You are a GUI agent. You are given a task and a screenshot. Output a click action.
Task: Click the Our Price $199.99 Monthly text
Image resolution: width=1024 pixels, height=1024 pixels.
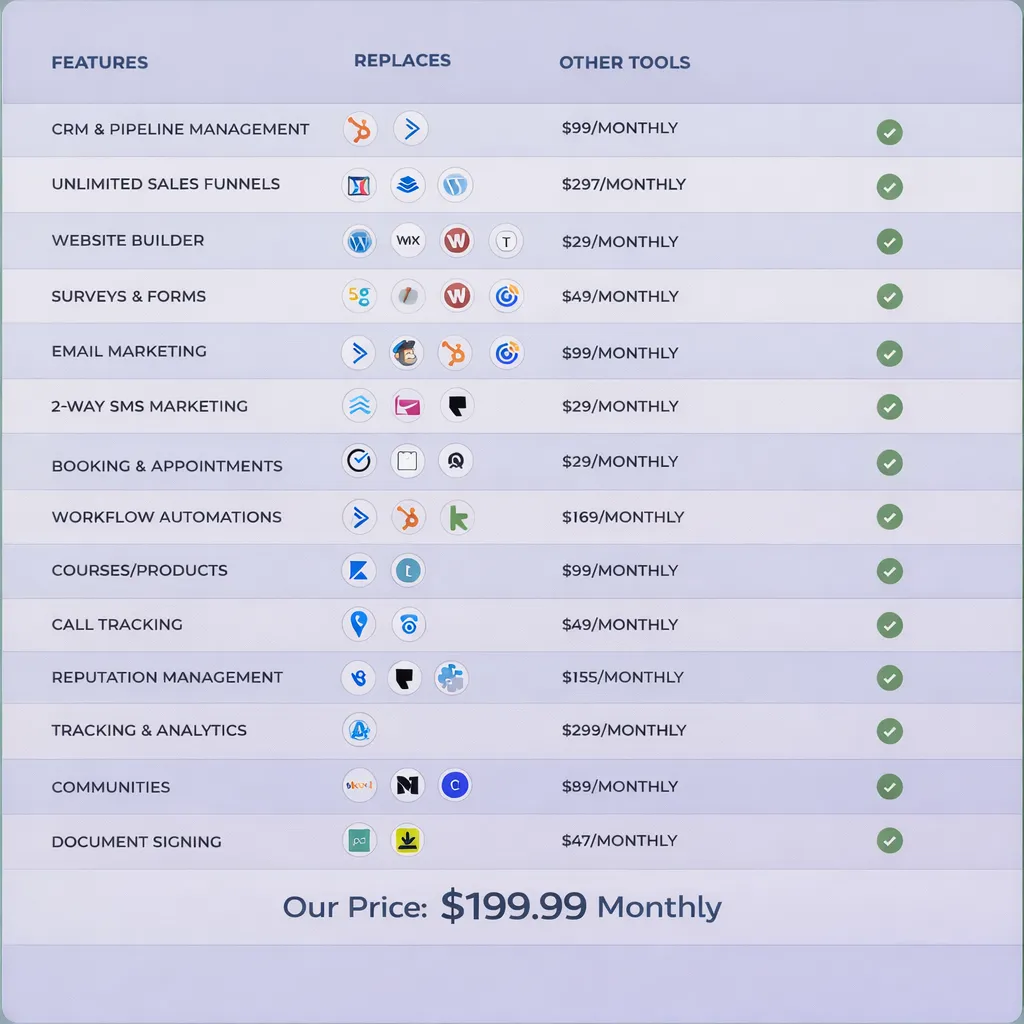pos(502,907)
